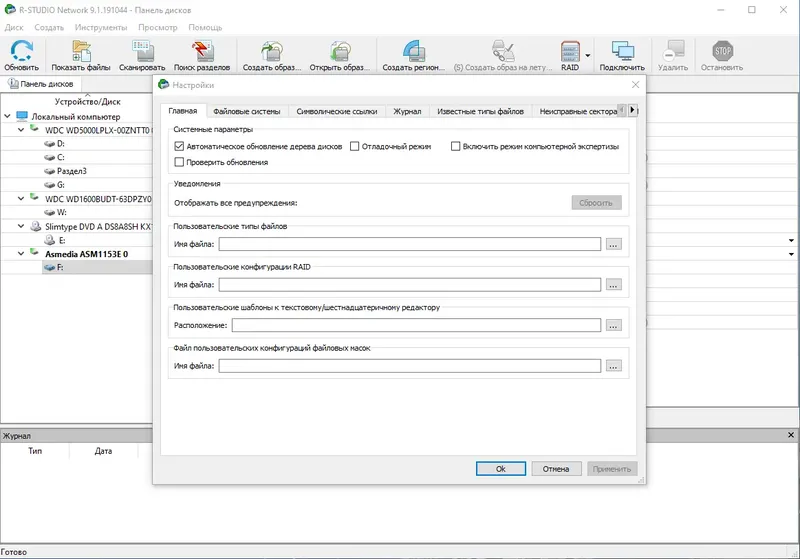
Task: Click the RAID toolbar icon
Action: coord(570,56)
